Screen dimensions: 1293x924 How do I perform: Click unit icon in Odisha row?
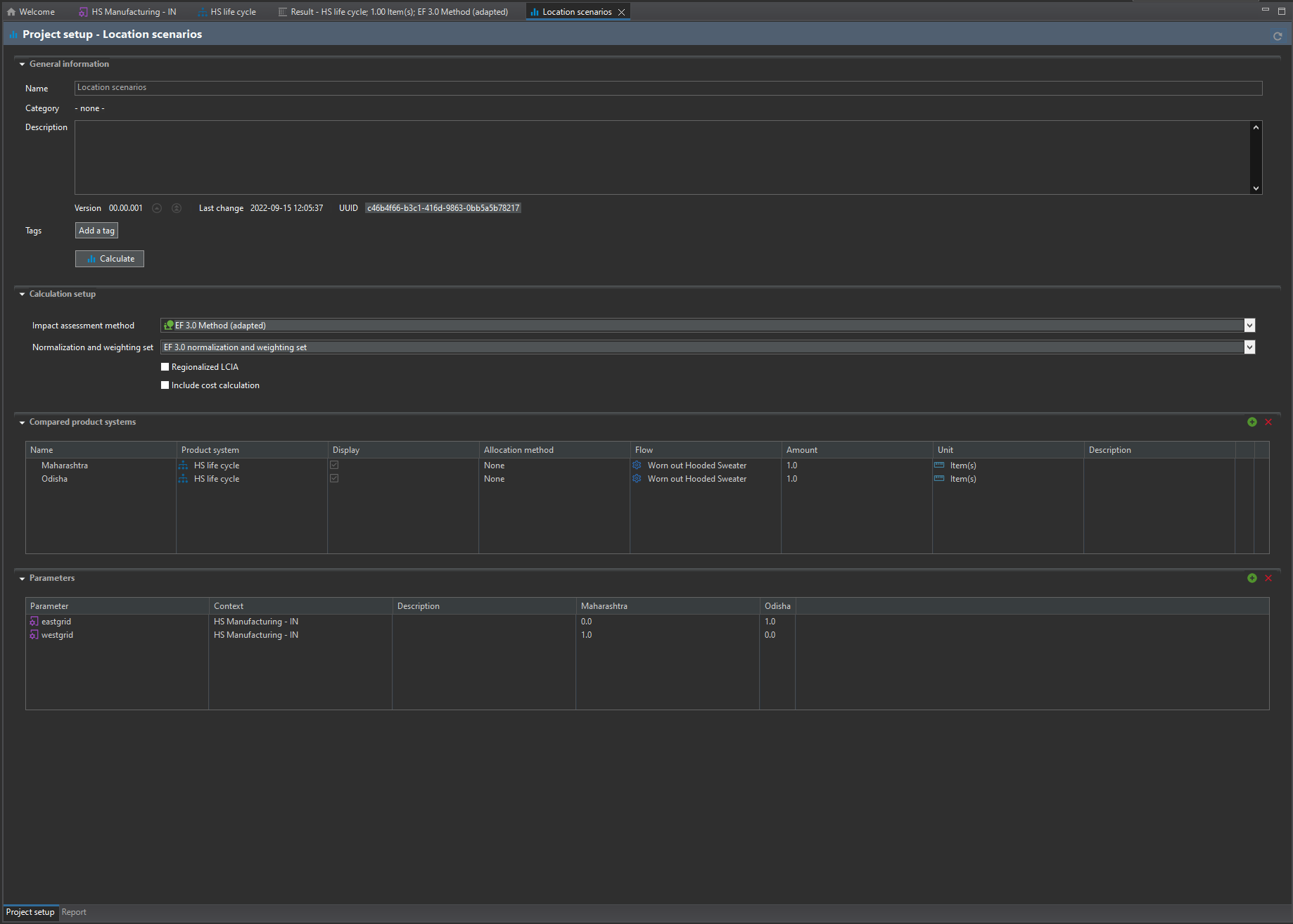[939, 479]
